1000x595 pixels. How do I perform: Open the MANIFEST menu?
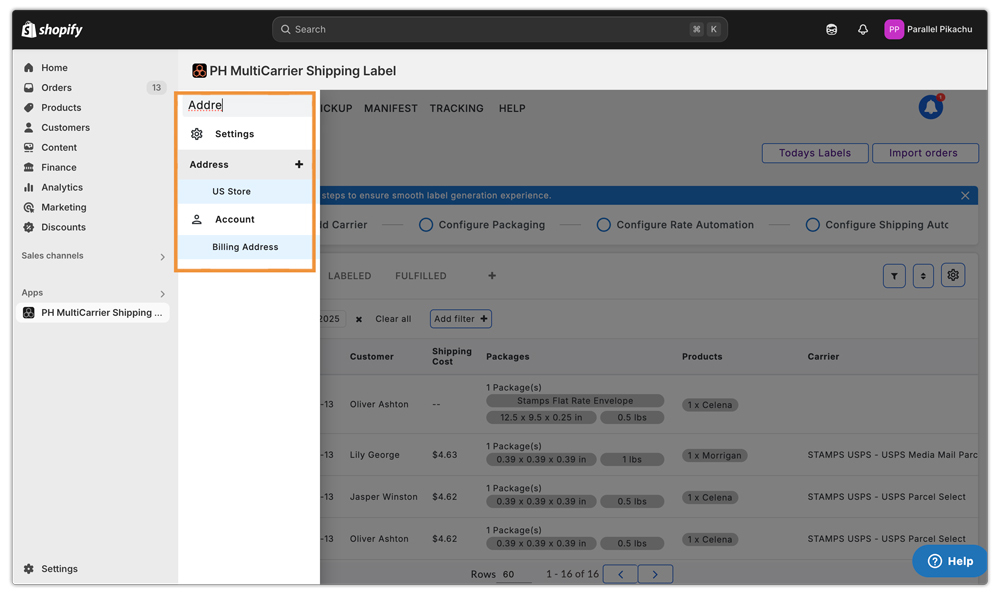pos(390,108)
